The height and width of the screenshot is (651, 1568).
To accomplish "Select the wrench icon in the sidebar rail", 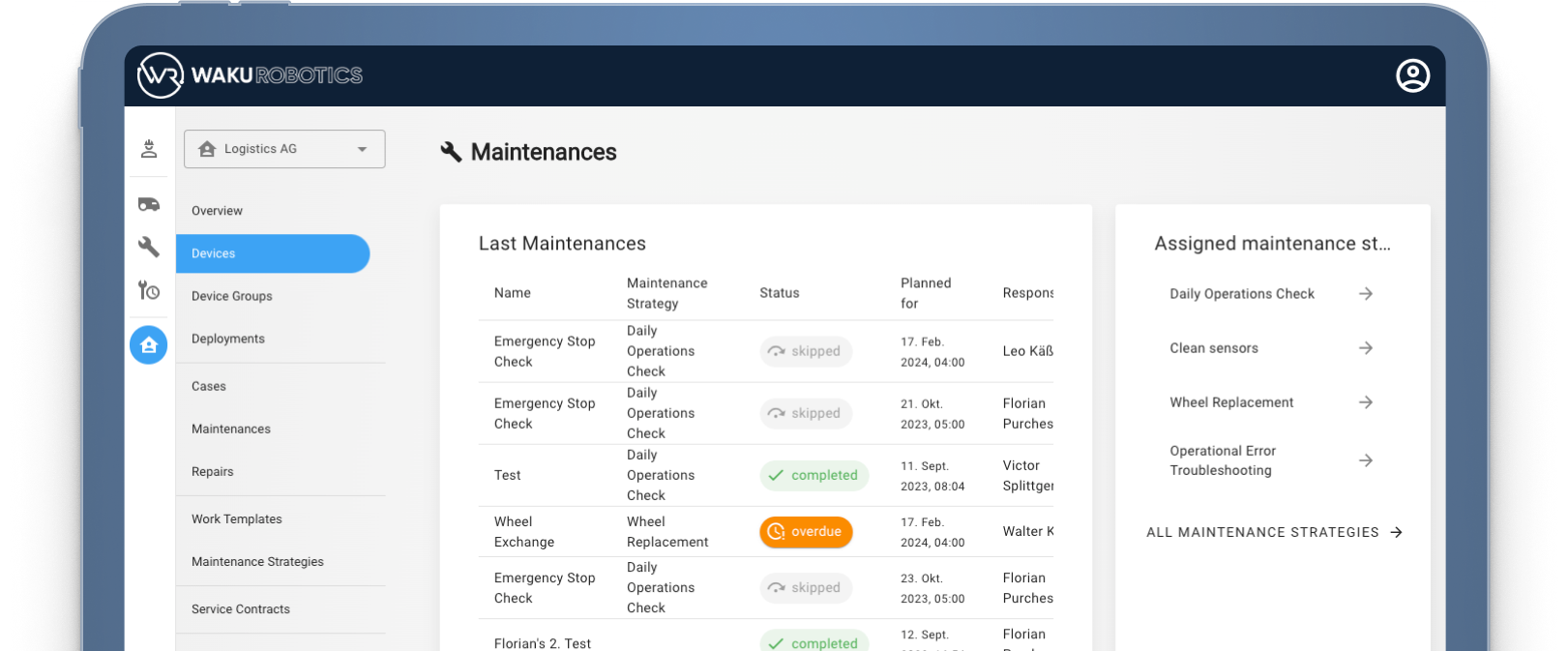I will pos(149,247).
